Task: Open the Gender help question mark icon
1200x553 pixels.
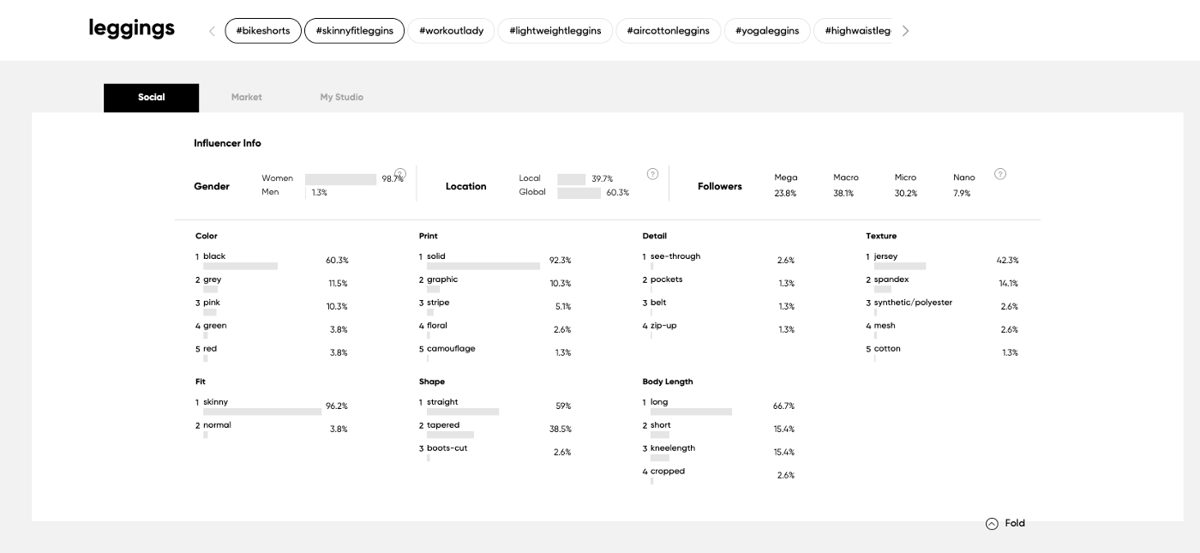Action: tap(400, 174)
